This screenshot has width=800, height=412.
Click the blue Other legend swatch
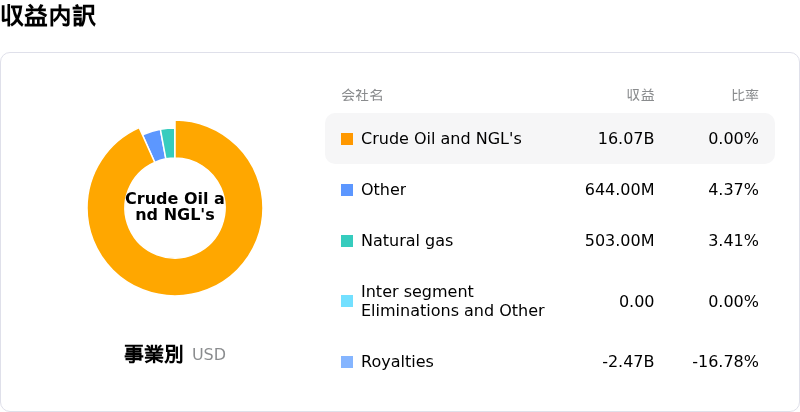coord(347,190)
